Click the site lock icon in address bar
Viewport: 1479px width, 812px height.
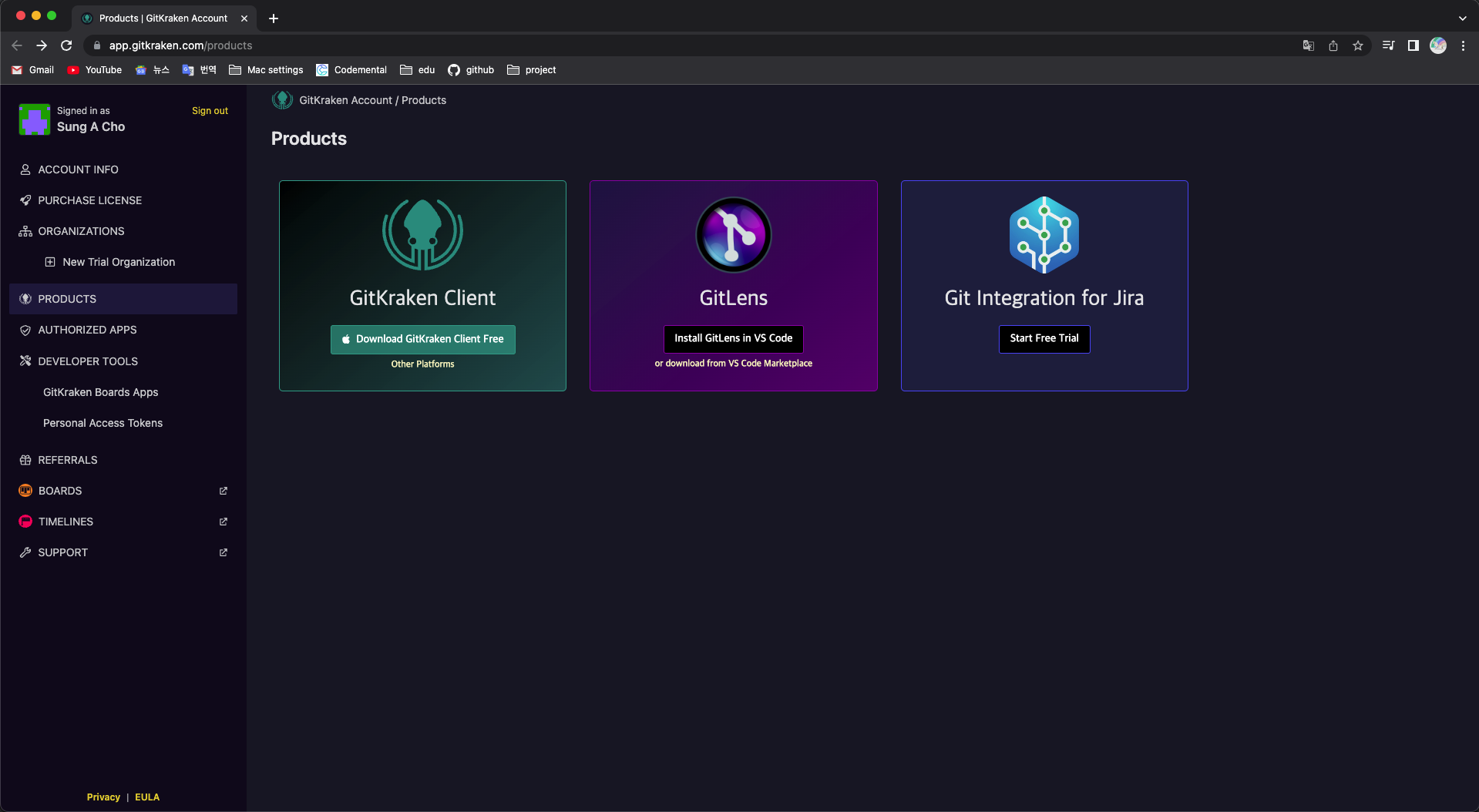(x=96, y=45)
